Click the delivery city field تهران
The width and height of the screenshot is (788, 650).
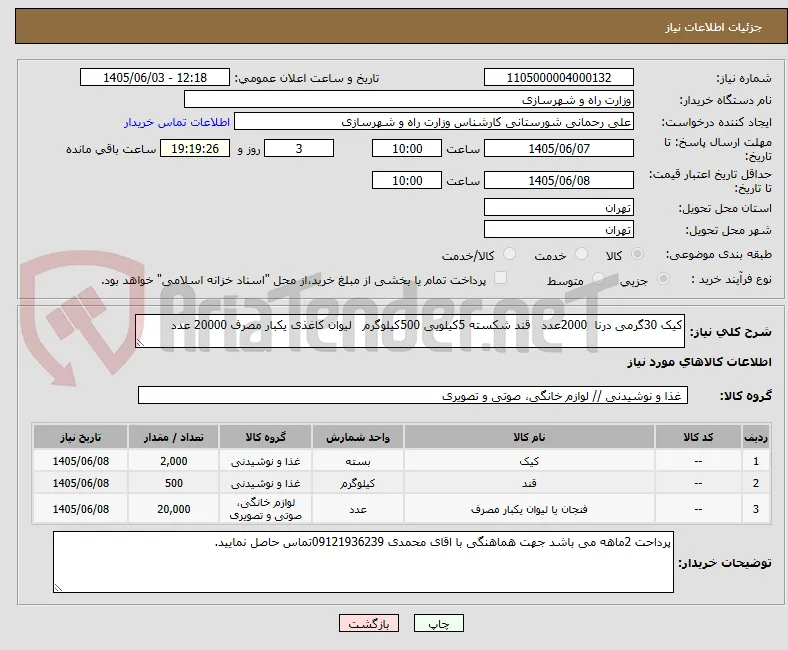tap(559, 229)
